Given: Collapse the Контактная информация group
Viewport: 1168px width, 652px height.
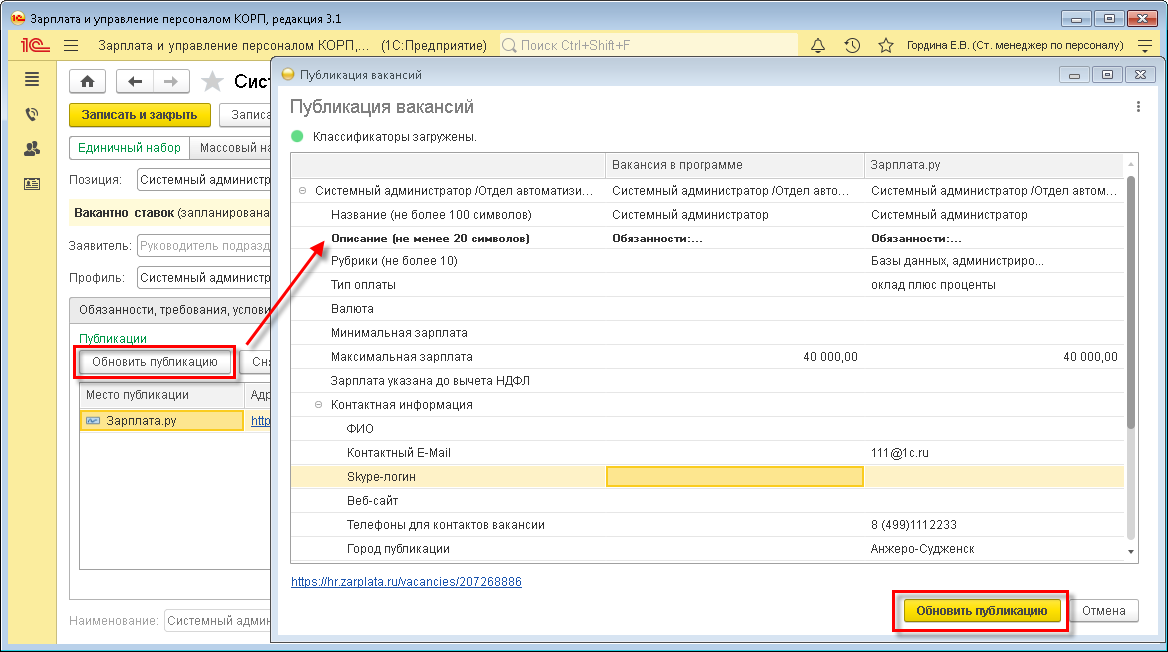Looking at the screenshot, I should point(318,405).
